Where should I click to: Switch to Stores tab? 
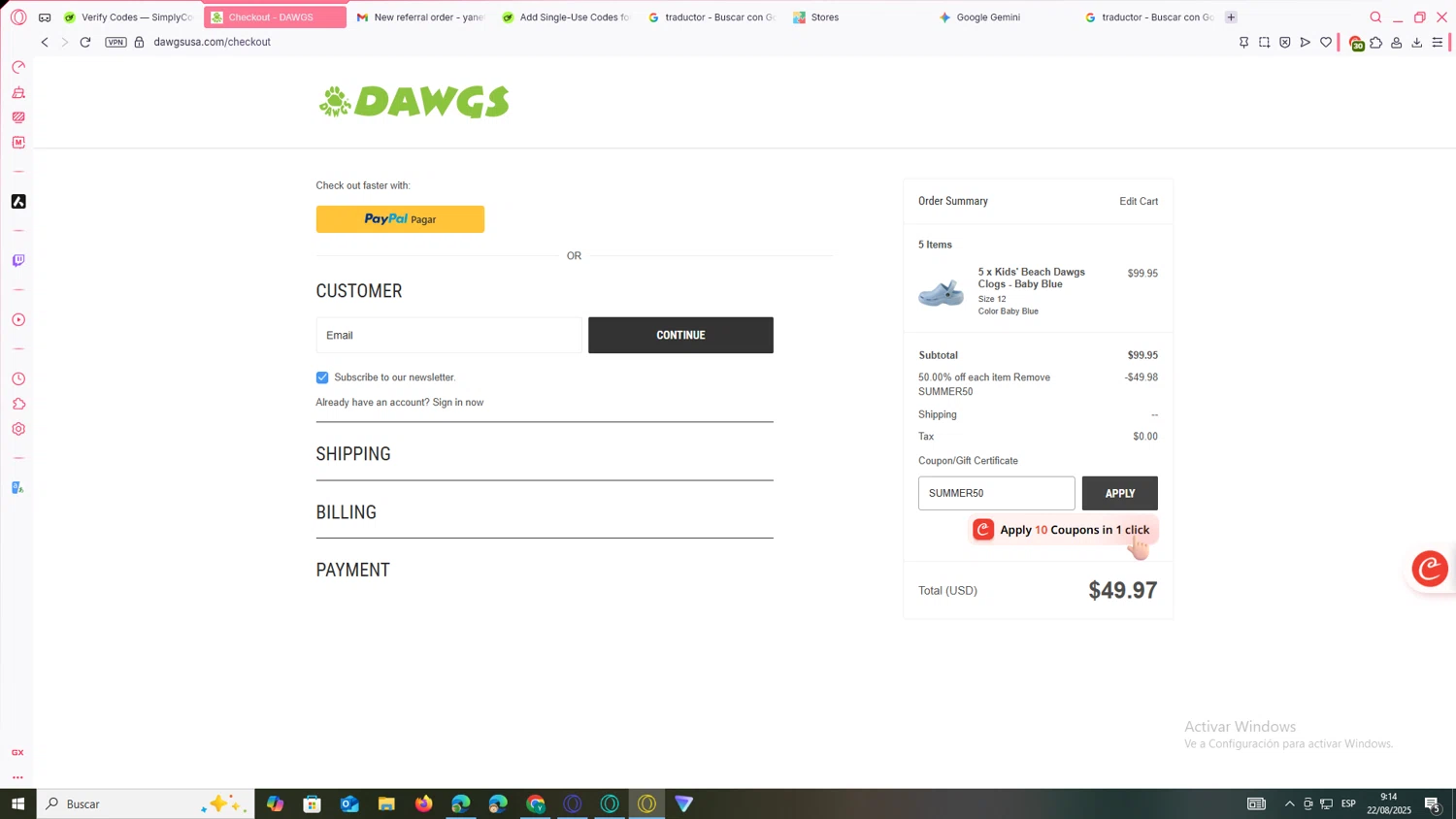pos(857,17)
